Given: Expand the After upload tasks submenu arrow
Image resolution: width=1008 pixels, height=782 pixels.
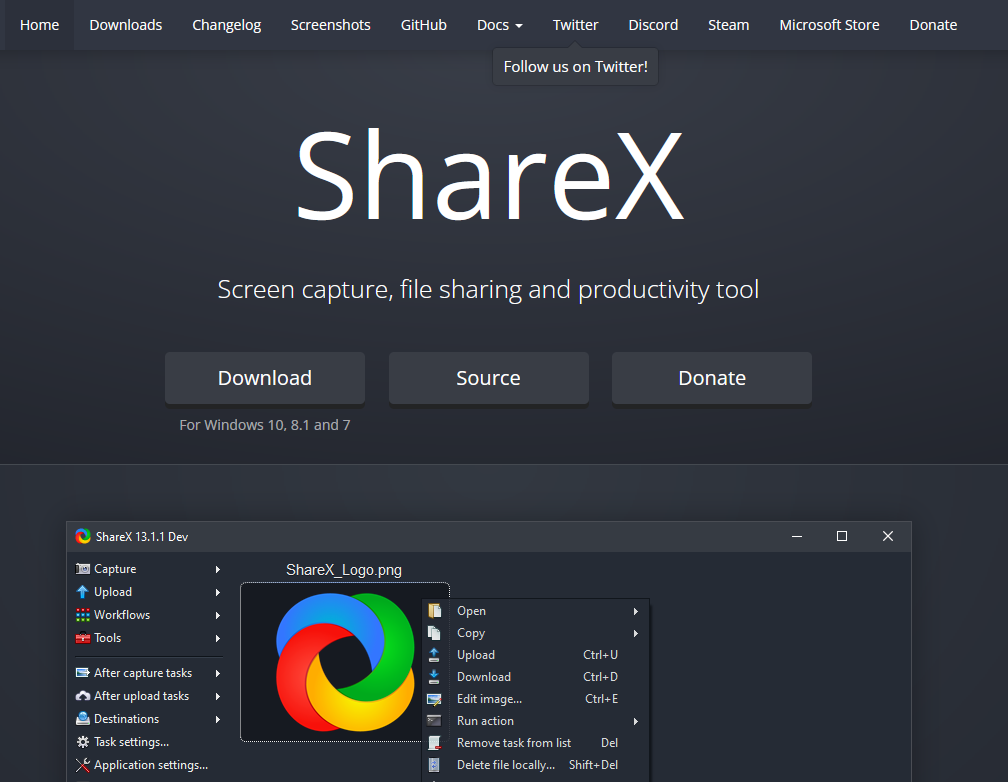Looking at the screenshot, I should (218, 696).
